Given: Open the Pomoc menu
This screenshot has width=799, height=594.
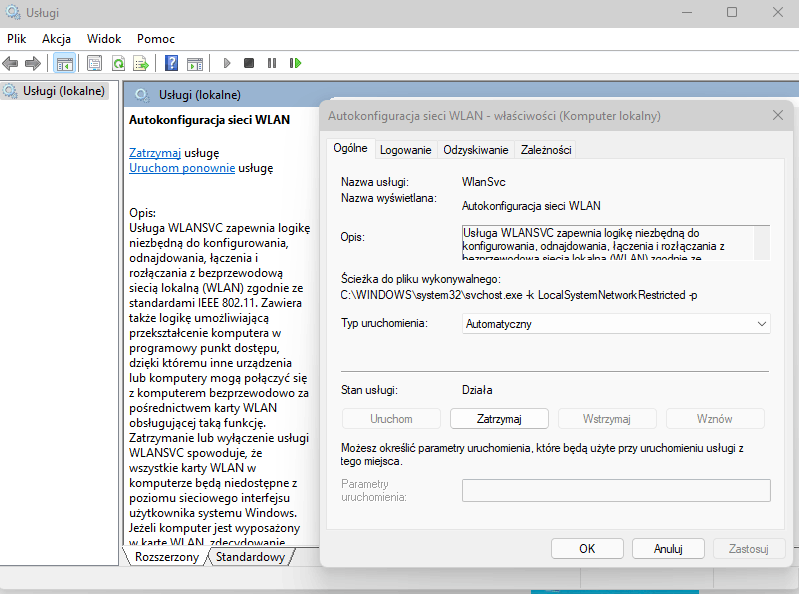Looking at the screenshot, I should (155, 39).
